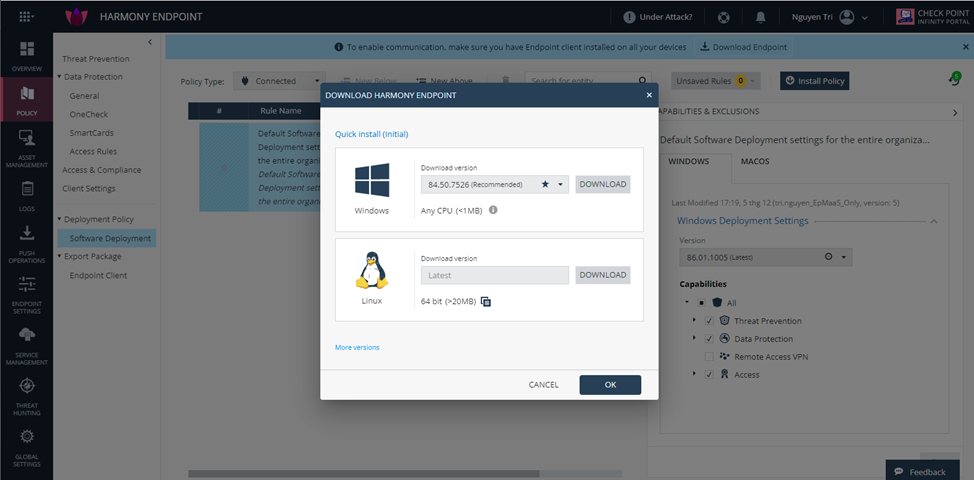Image resolution: width=974 pixels, height=480 pixels.
Task: Open Push Operations sidebar icon
Action: tap(27, 233)
